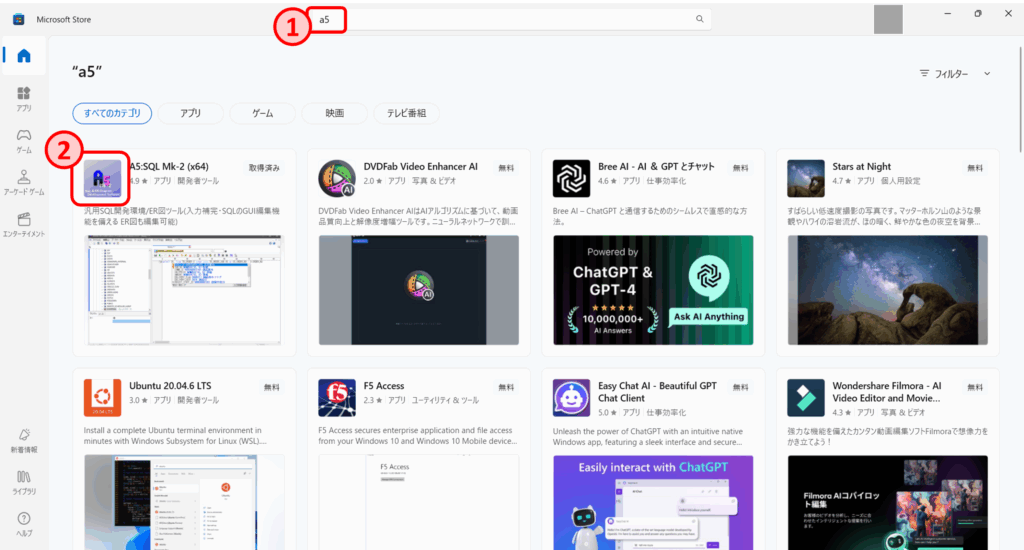Image resolution: width=1024 pixels, height=550 pixels.
Task: Select the アプリ category filter tab
Action: point(191,113)
